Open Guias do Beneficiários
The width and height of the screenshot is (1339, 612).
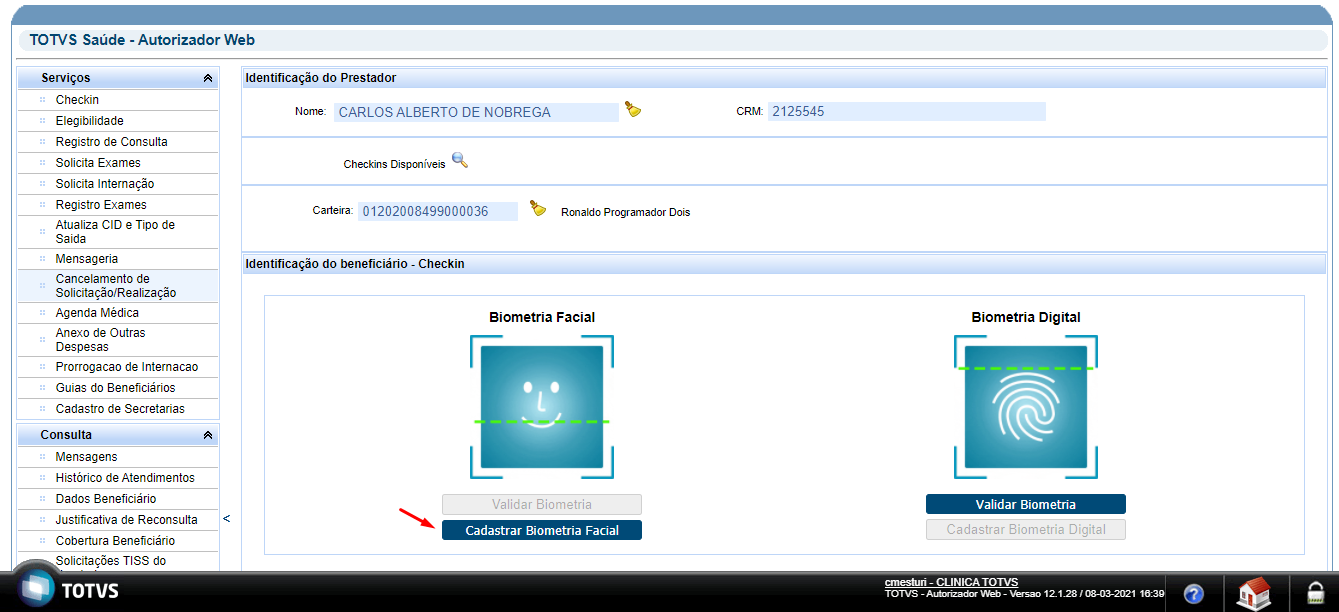(x=118, y=388)
